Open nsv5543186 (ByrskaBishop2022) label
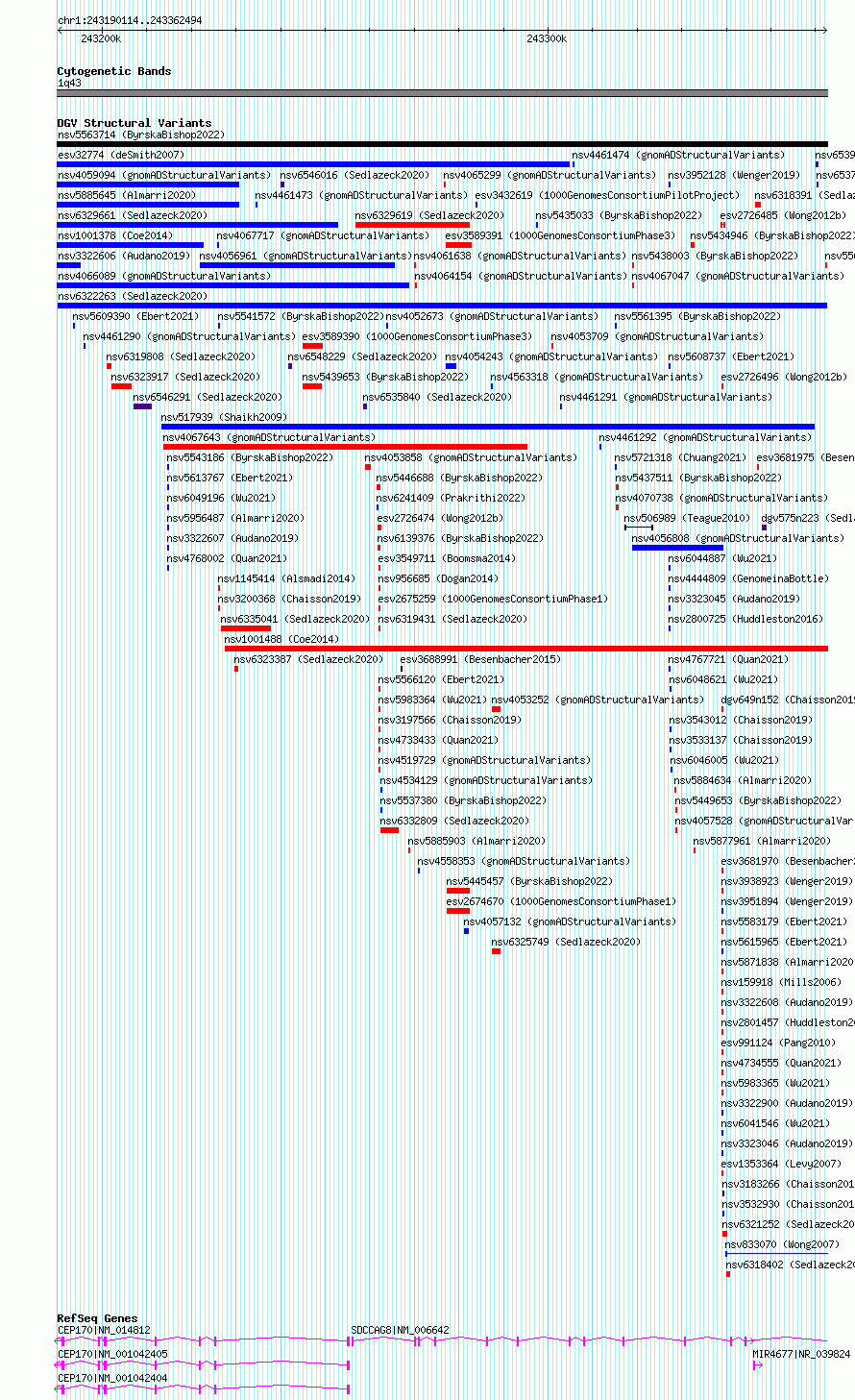 click(x=250, y=457)
